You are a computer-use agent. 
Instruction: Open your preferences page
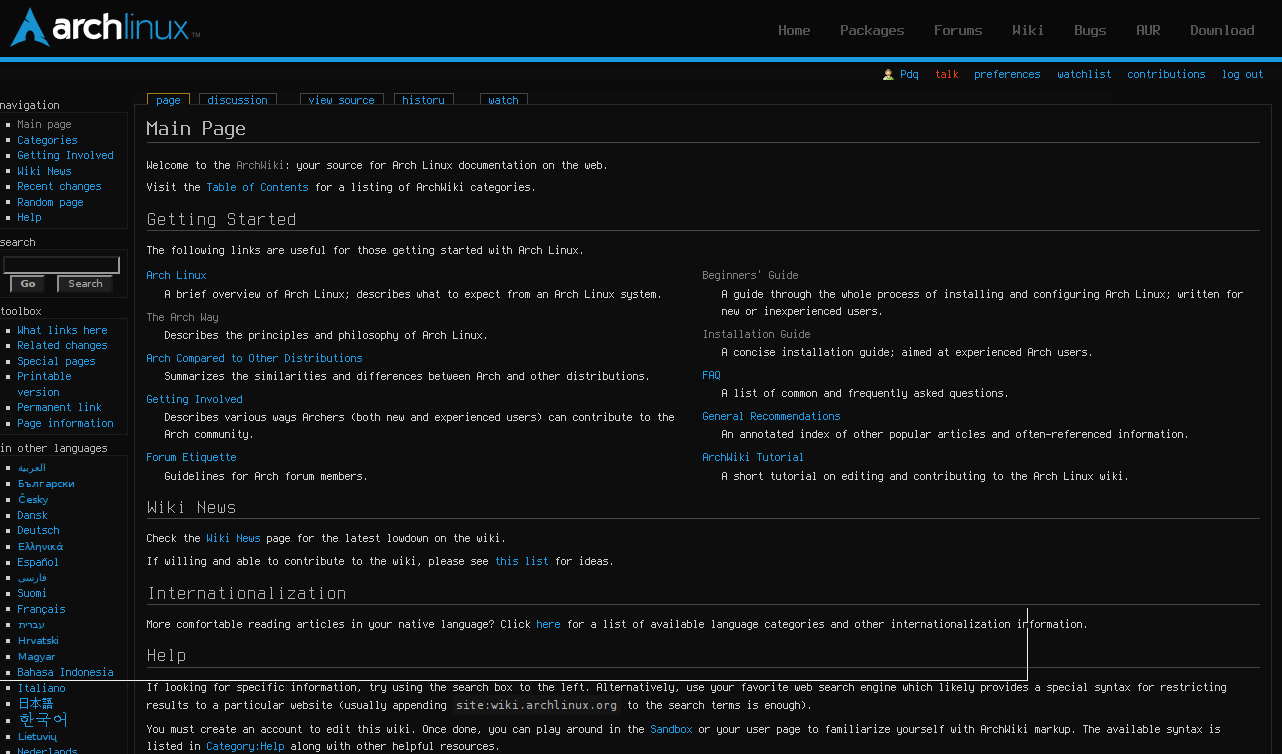pyautogui.click(x=1007, y=74)
